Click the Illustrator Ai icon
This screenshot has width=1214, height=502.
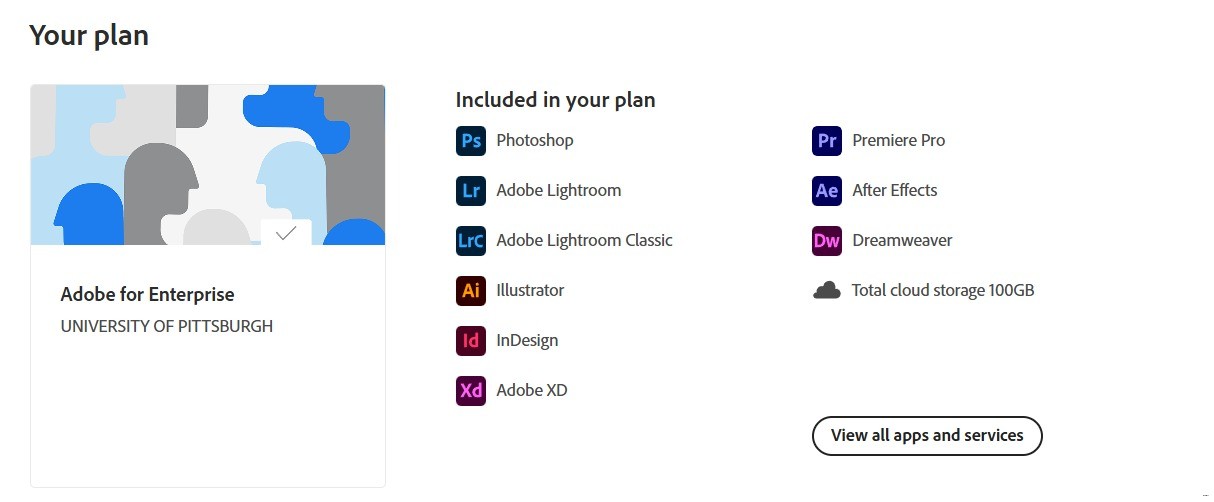tap(471, 291)
